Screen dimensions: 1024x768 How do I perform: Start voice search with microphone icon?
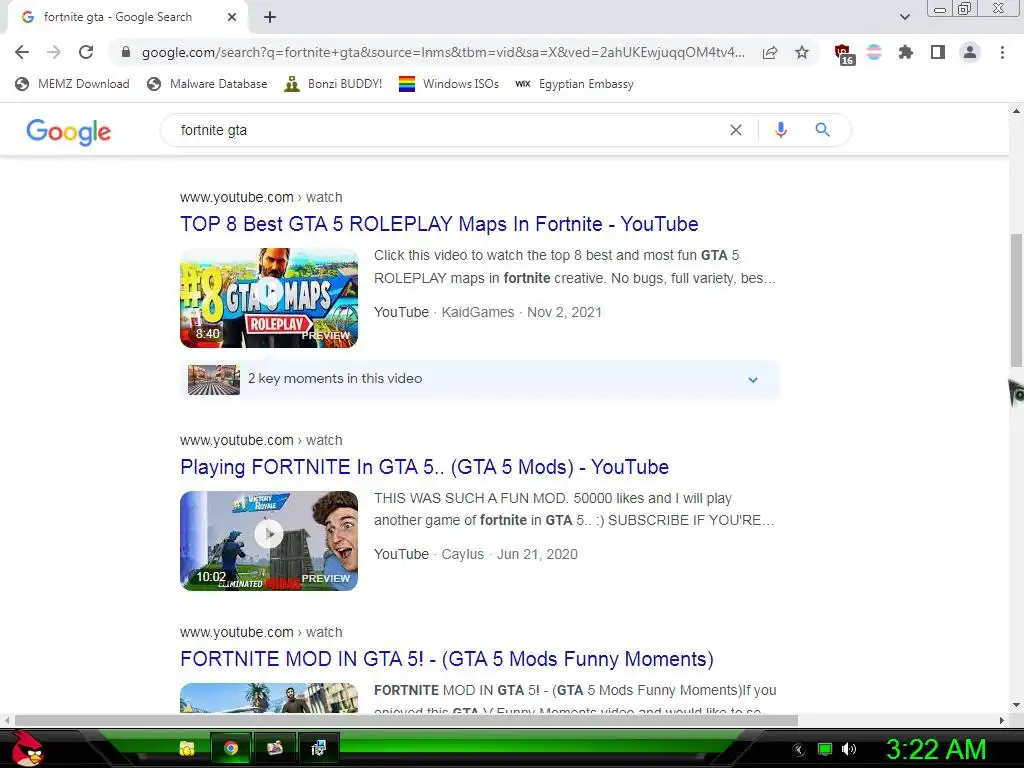[x=780, y=130]
